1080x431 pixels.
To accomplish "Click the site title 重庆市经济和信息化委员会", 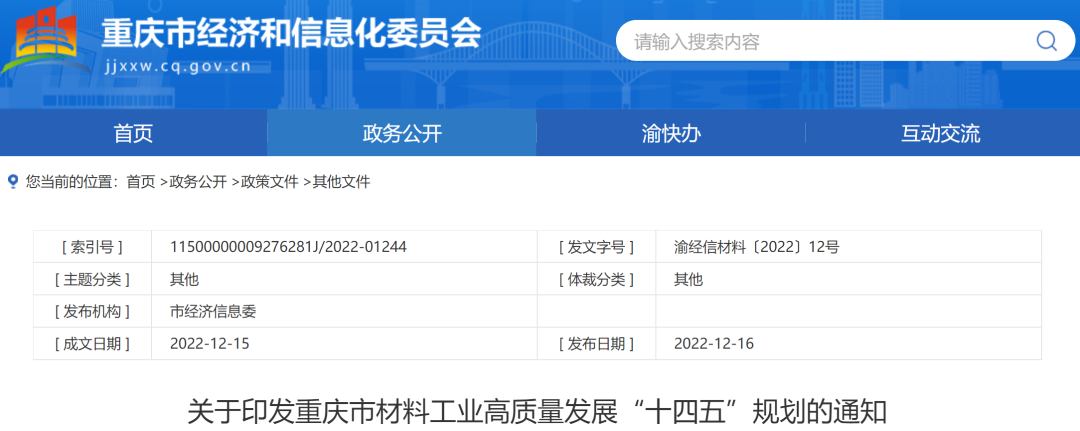I will click(291, 32).
